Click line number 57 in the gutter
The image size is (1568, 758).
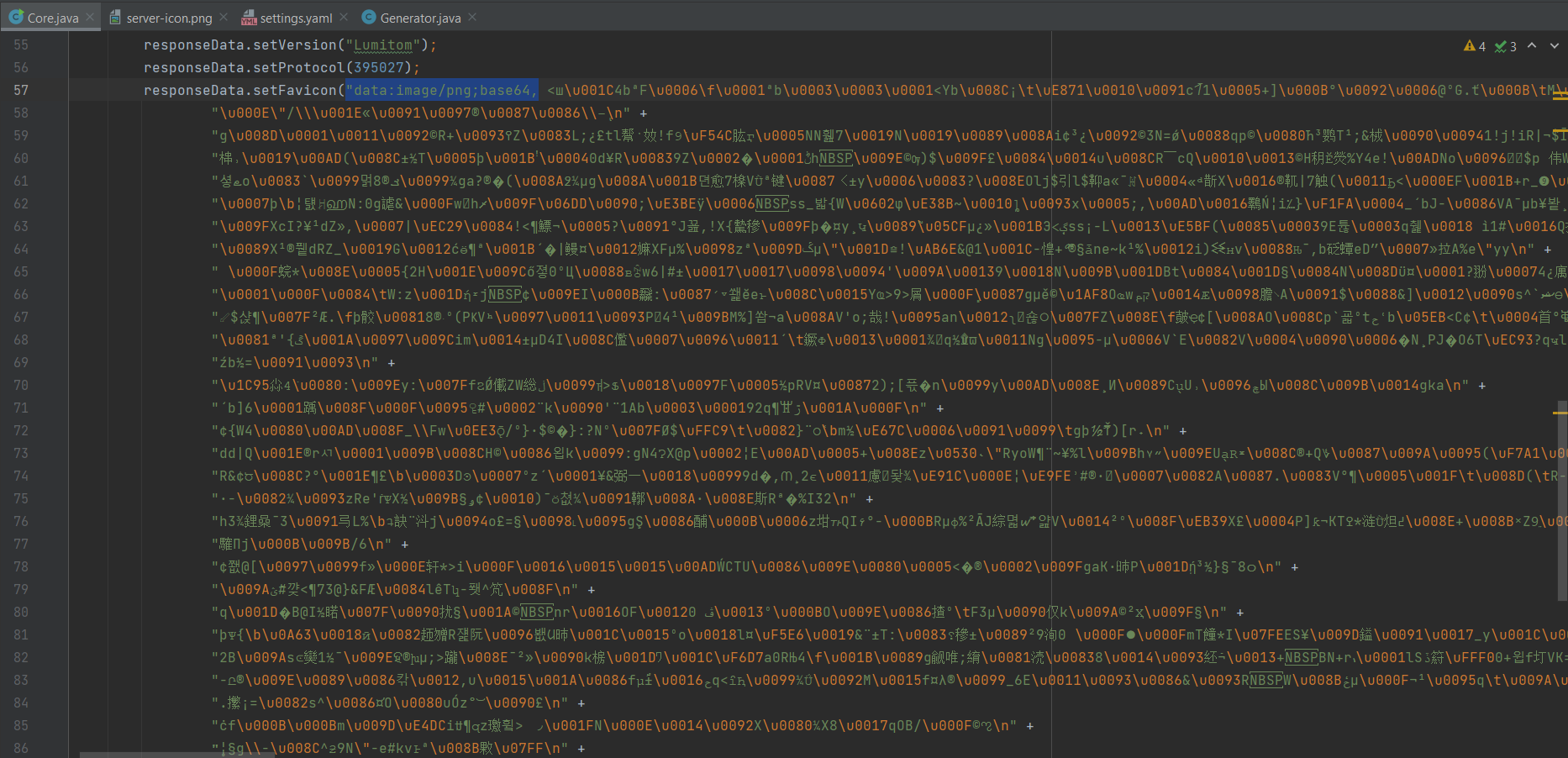pyautogui.click(x=21, y=90)
